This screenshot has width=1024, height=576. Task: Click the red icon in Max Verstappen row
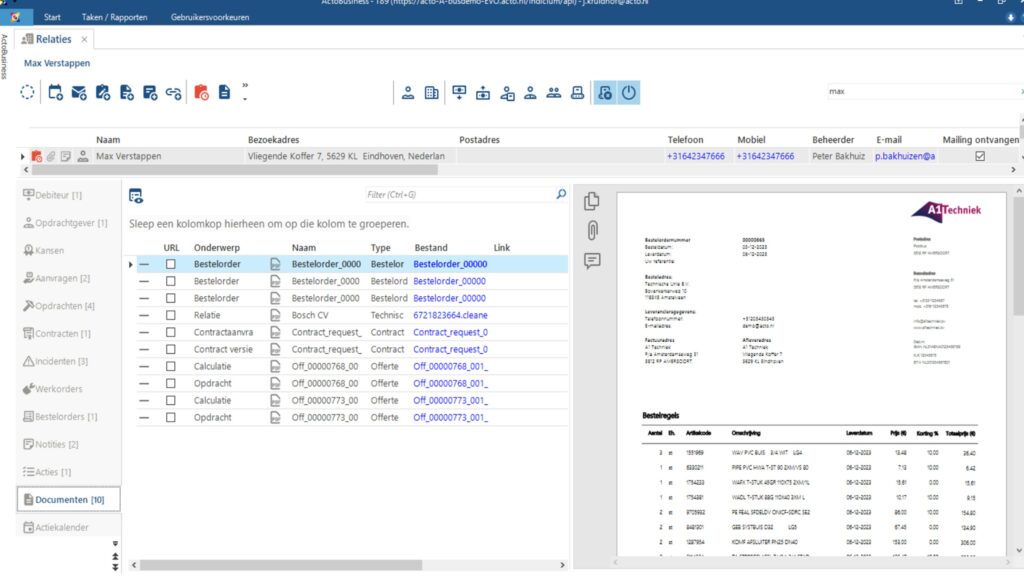[x=37, y=156]
